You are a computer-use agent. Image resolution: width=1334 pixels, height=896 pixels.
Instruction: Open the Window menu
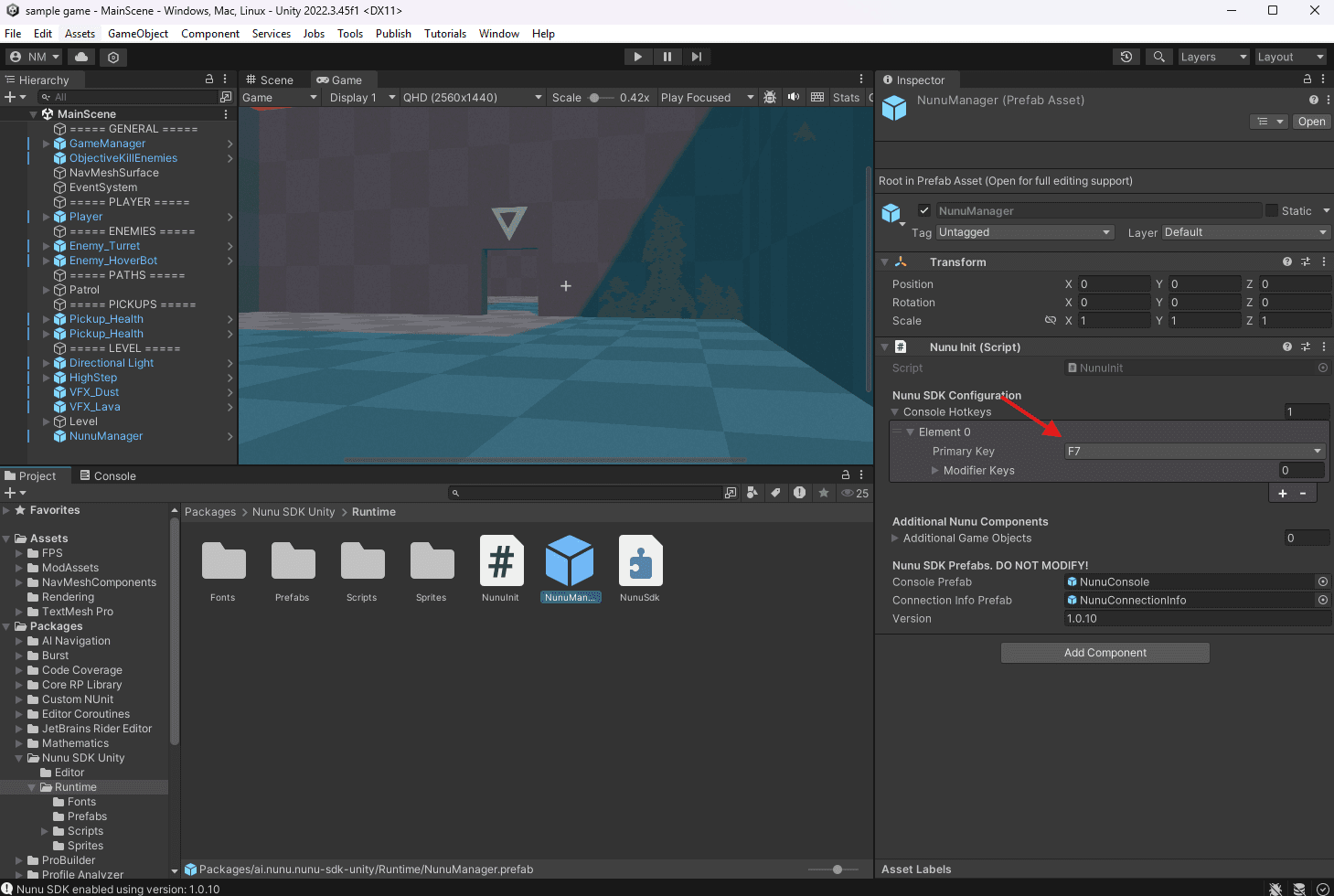pyautogui.click(x=499, y=33)
